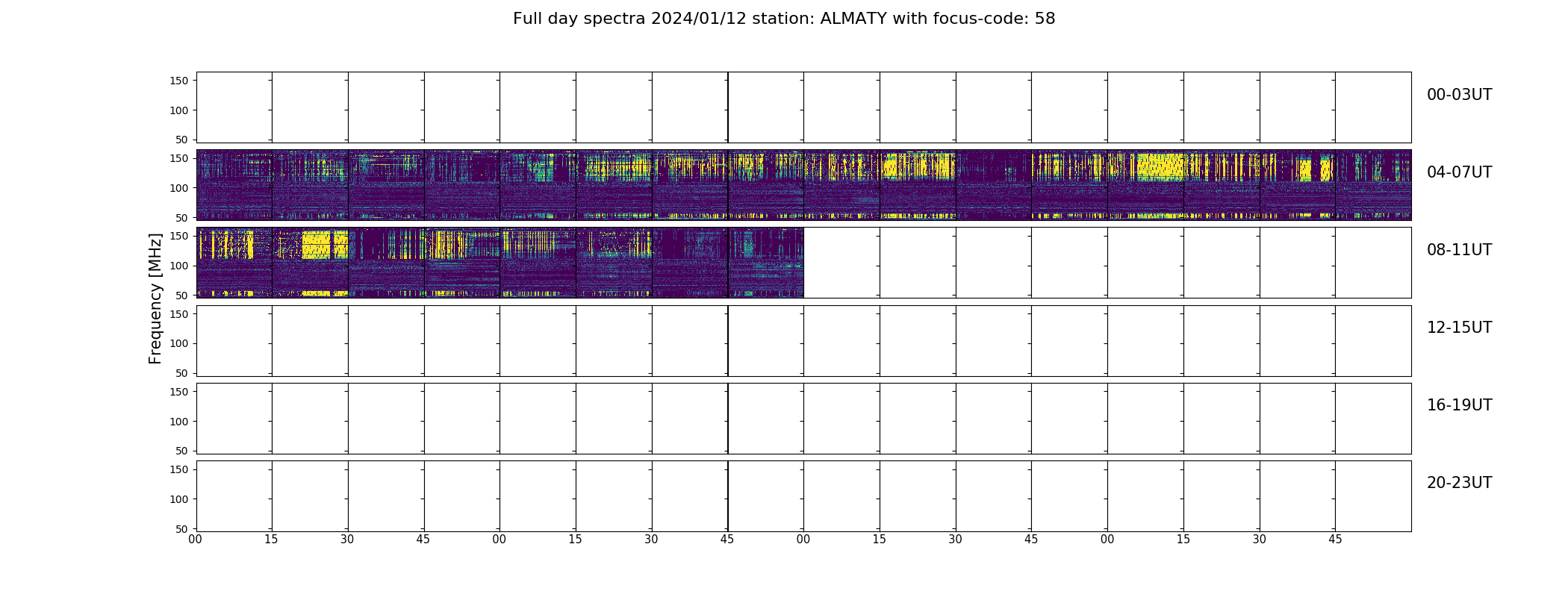This screenshot has width=1568, height=597.
Task: Select the '04-07UT' row label
Action: pos(1459,172)
